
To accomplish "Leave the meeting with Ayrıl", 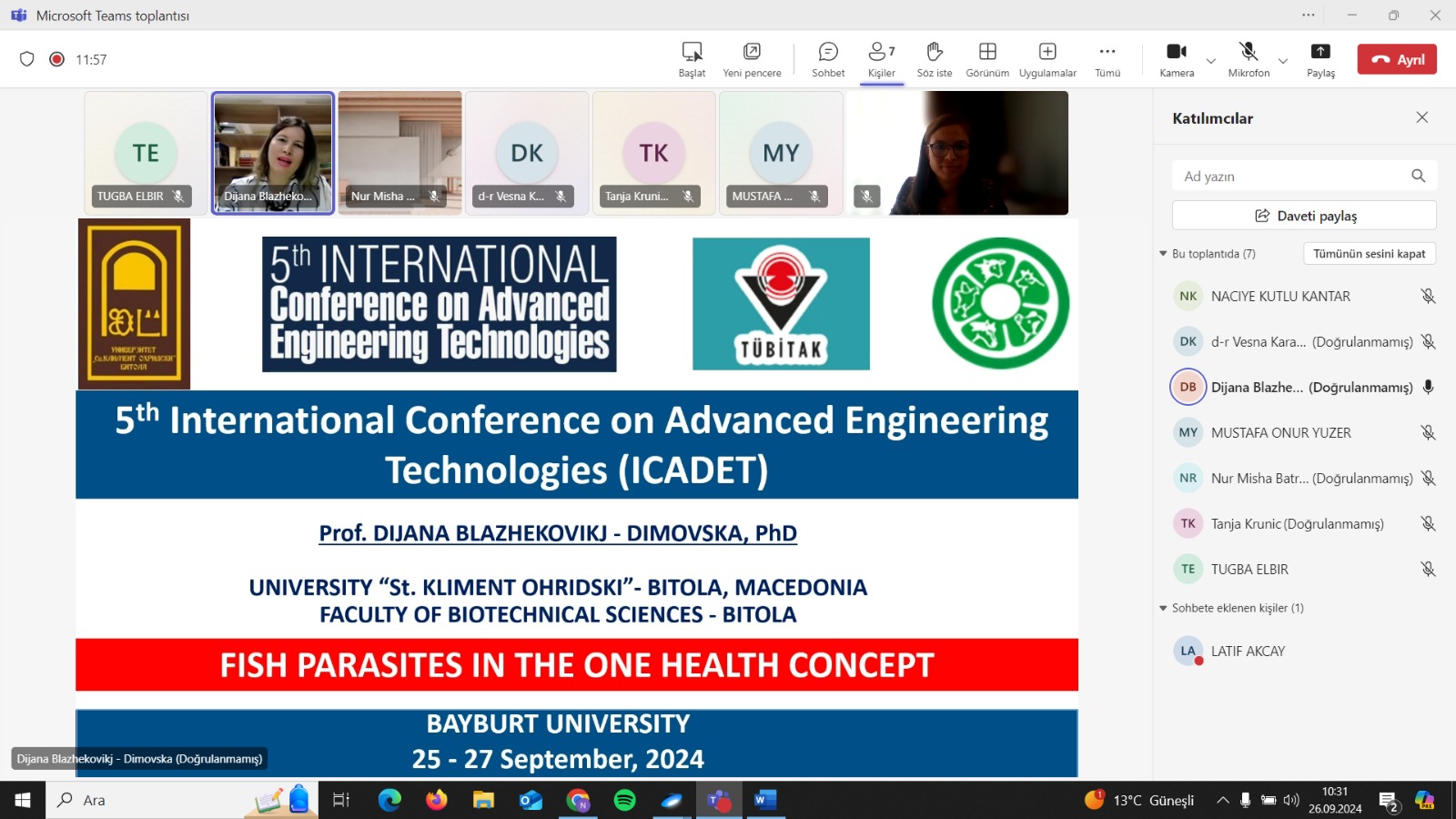I will click(x=1397, y=59).
